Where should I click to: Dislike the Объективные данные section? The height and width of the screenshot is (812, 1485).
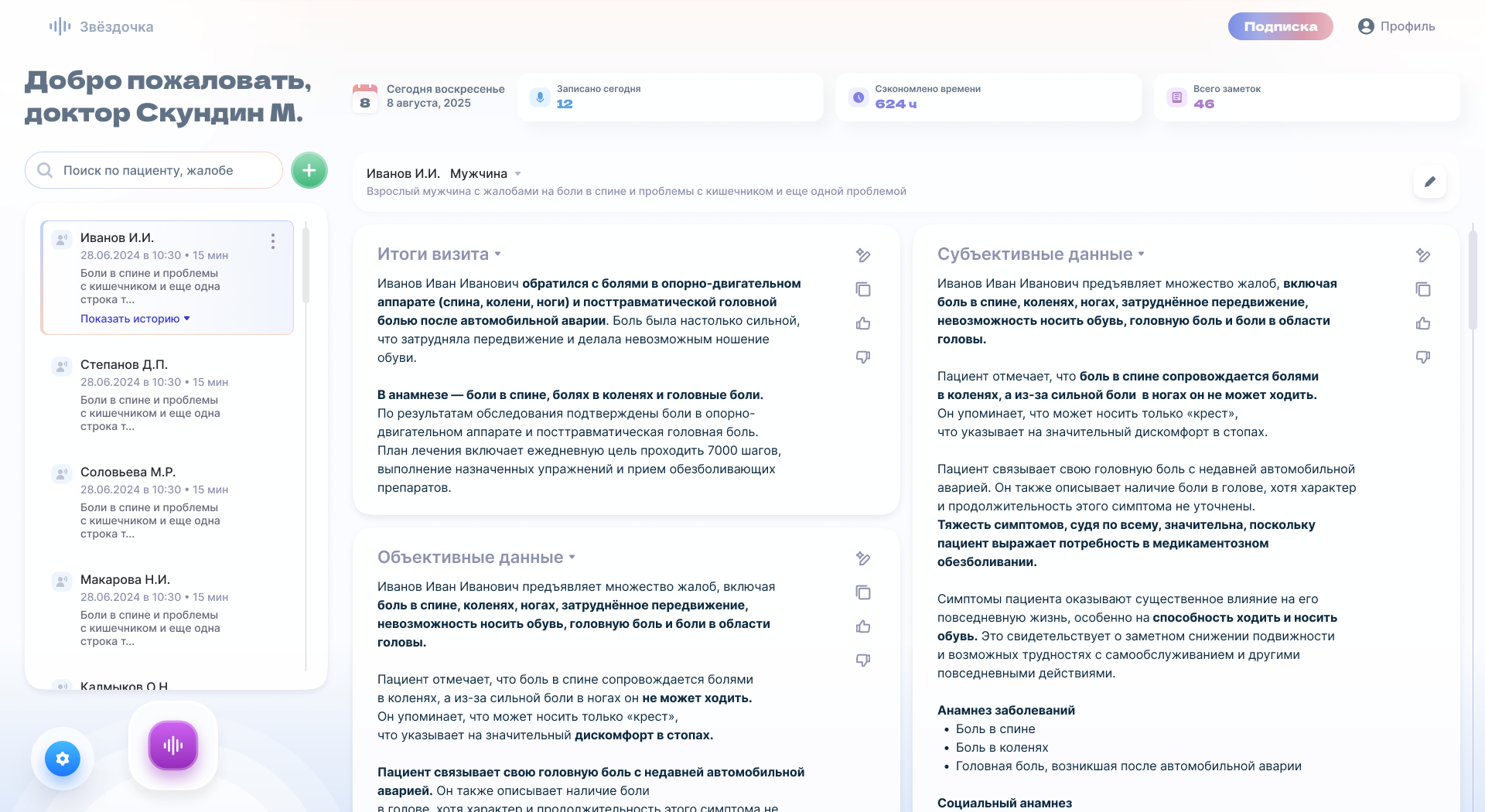(x=863, y=660)
